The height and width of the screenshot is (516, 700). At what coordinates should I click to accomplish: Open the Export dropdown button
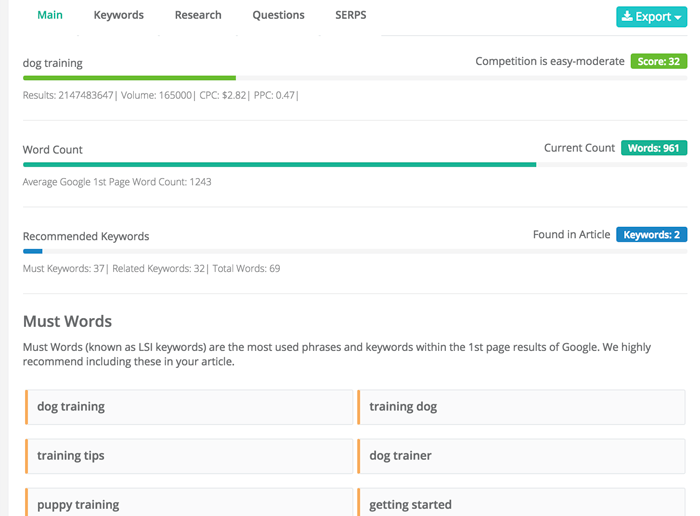coord(652,17)
